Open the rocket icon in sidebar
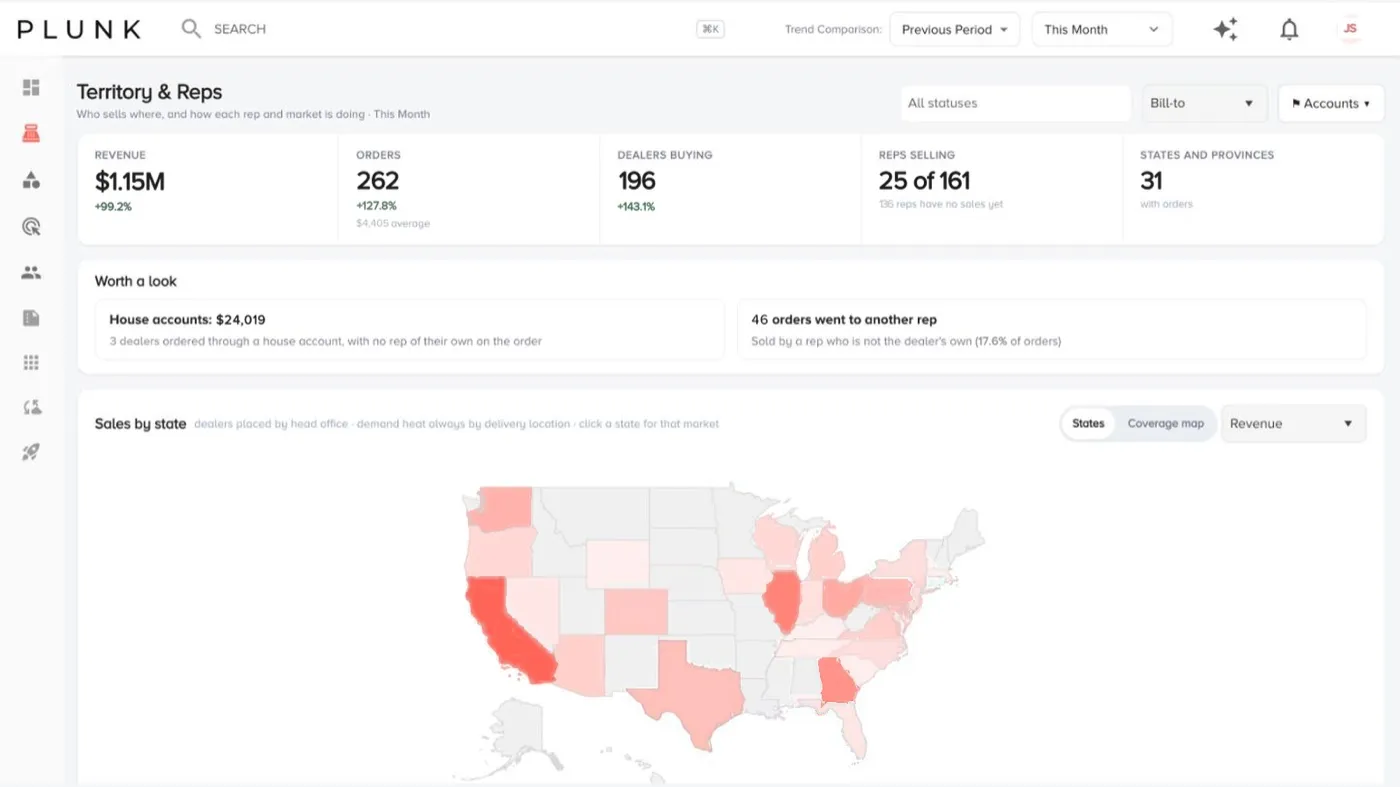Viewport: 1400px width, 787px height. [x=31, y=453]
